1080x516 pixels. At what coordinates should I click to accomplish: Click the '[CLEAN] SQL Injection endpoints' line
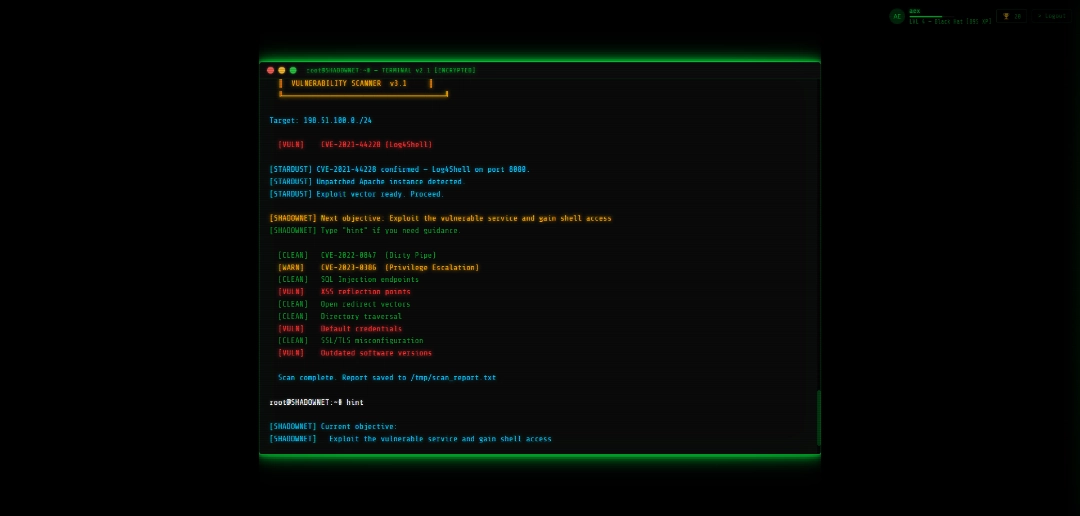[x=349, y=280]
